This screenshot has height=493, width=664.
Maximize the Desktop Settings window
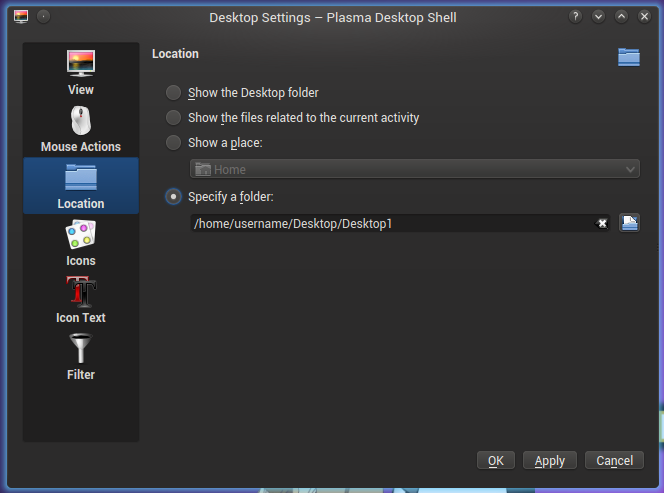pos(621,17)
